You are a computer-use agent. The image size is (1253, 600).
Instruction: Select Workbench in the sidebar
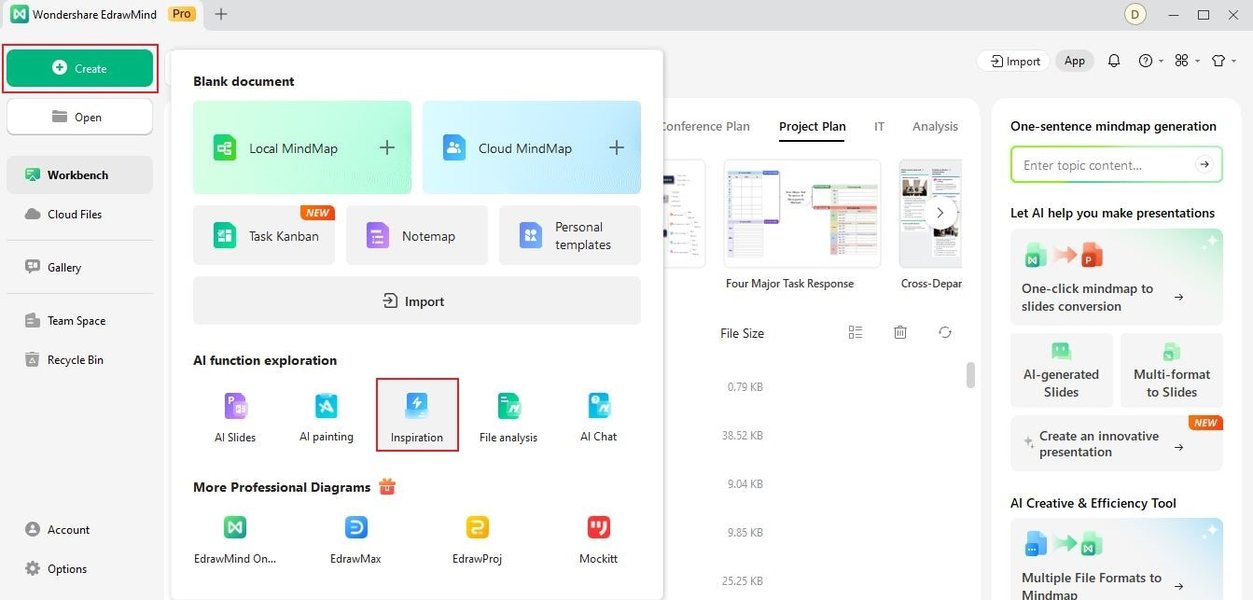pyautogui.click(x=80, y=175)
